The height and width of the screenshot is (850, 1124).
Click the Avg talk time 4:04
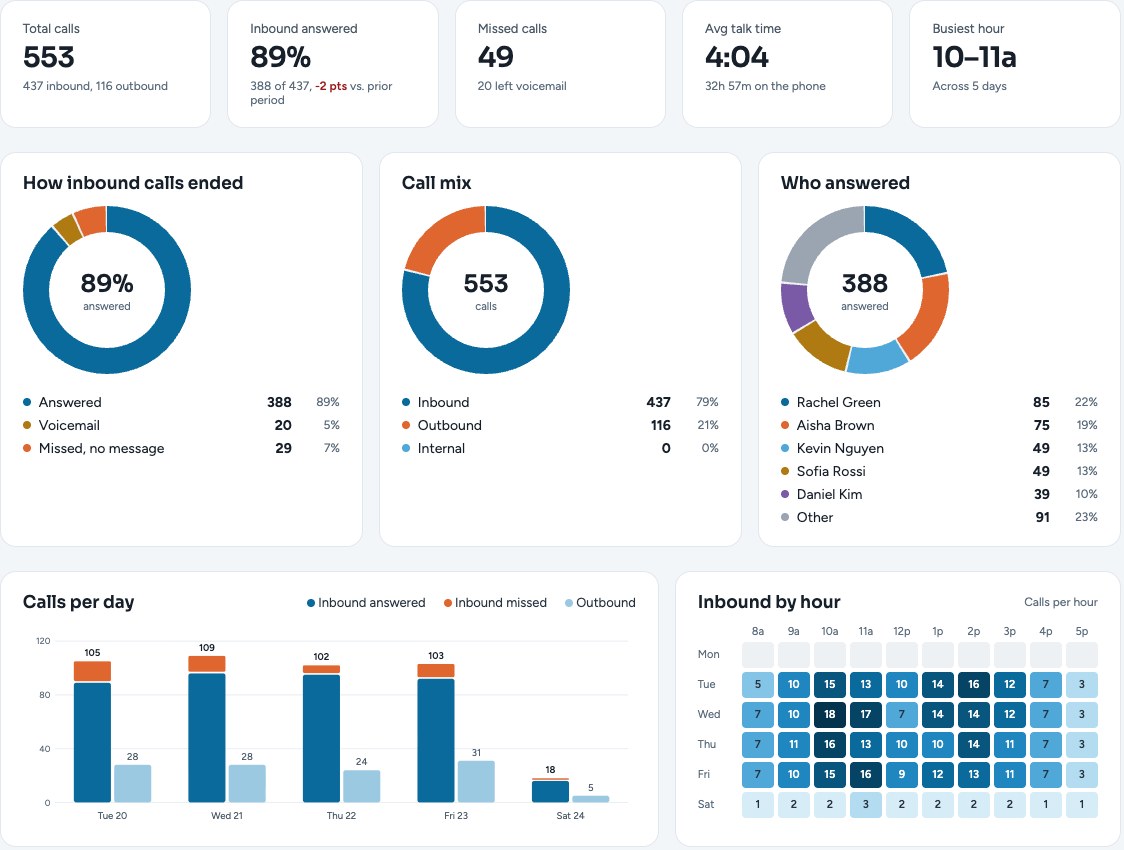(x=736, y=57)
